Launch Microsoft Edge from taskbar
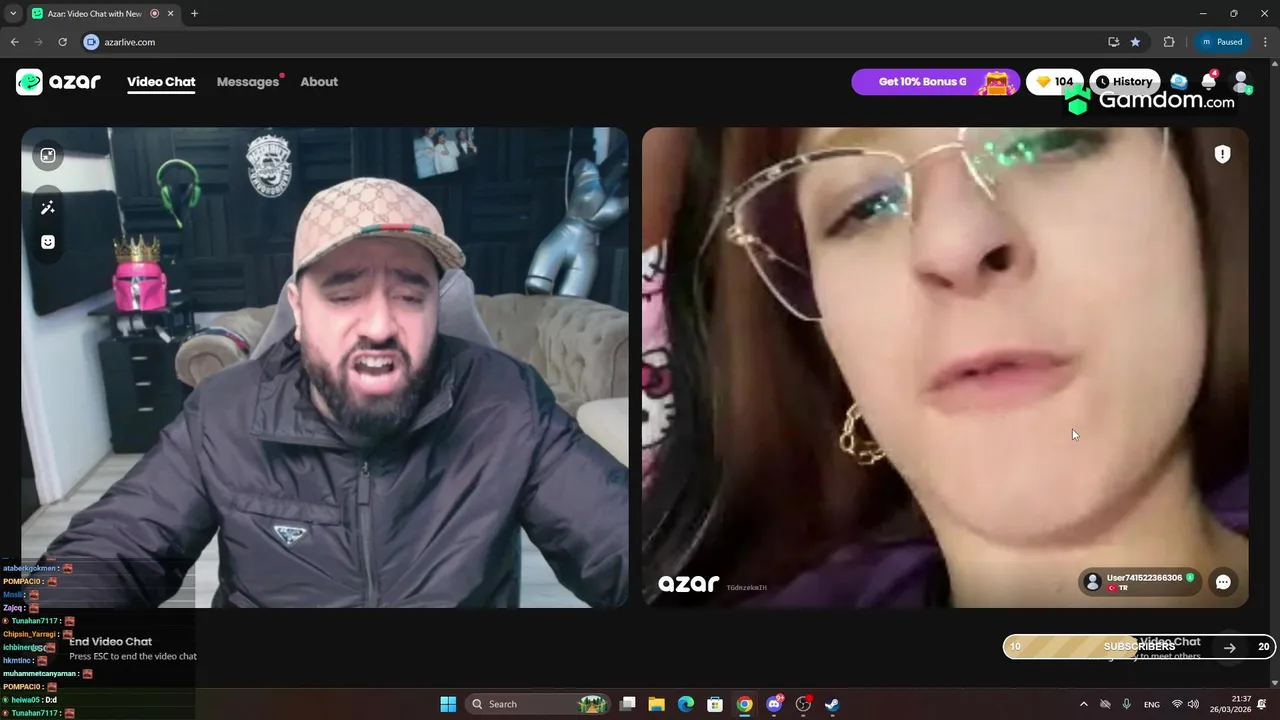Image resolution: width=1280 pixels, height=720 pixels. pyautogui.click(x=686, y=704)
